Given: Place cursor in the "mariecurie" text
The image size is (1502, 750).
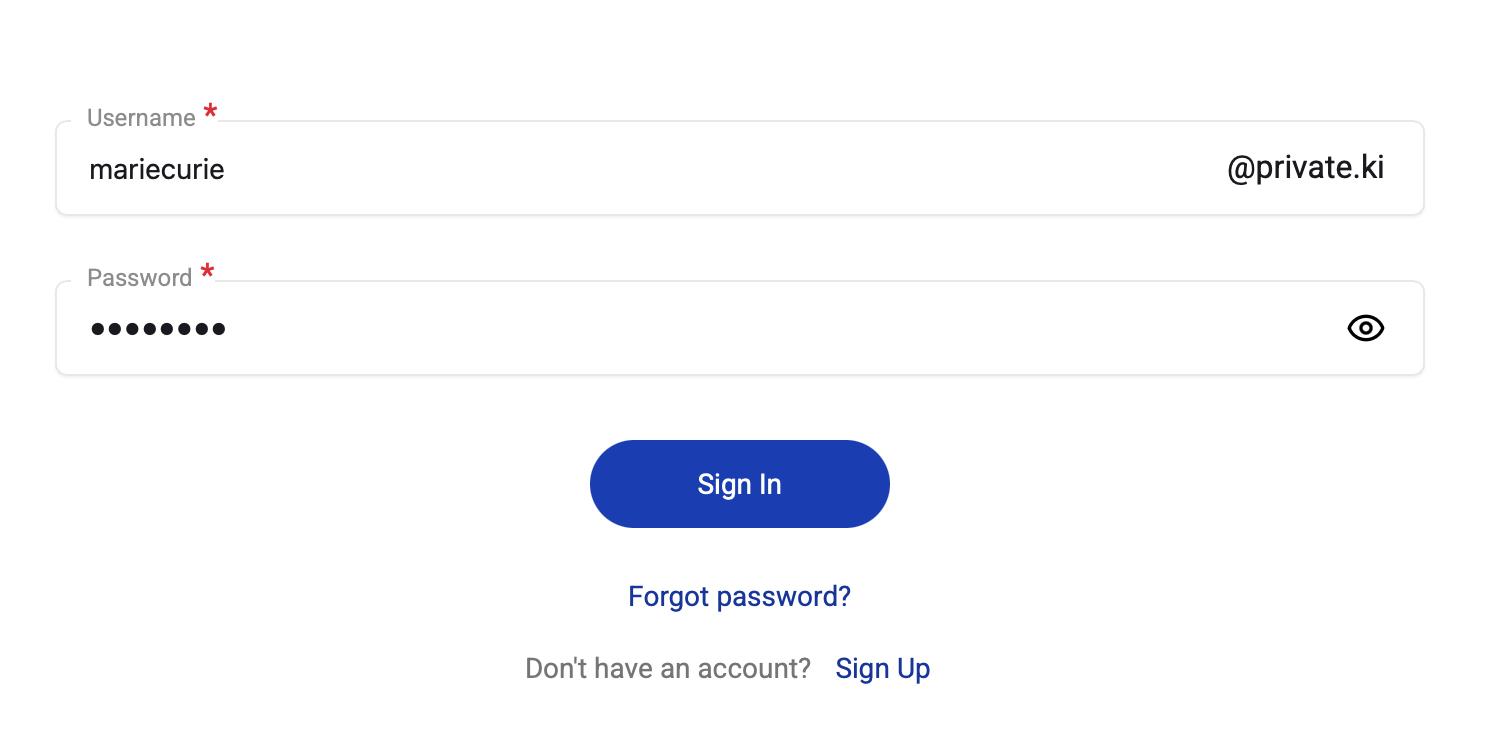Looking at the screenshot, I should tap(156, 169).
